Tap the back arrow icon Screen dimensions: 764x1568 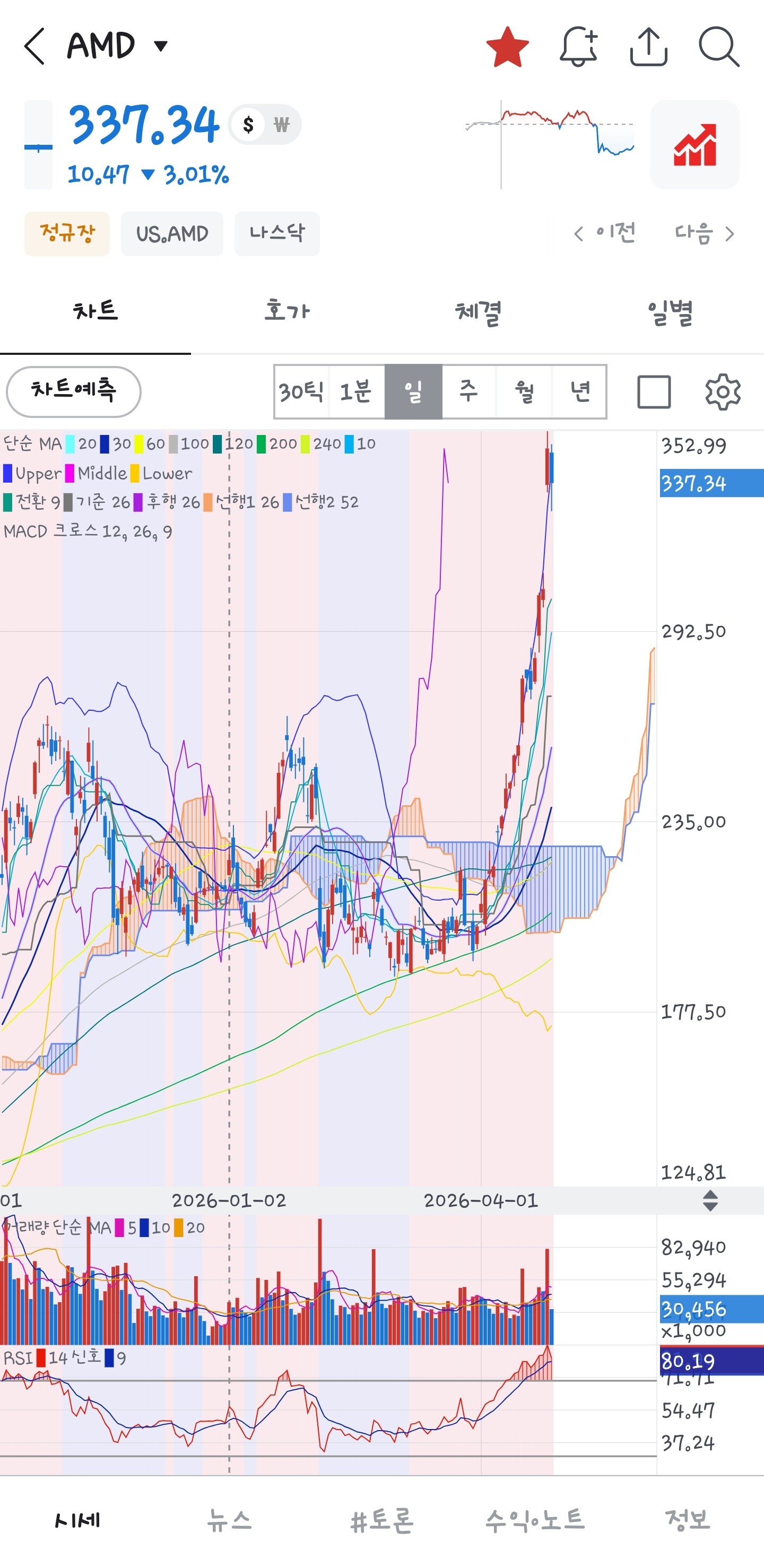(x=34, y=46)
